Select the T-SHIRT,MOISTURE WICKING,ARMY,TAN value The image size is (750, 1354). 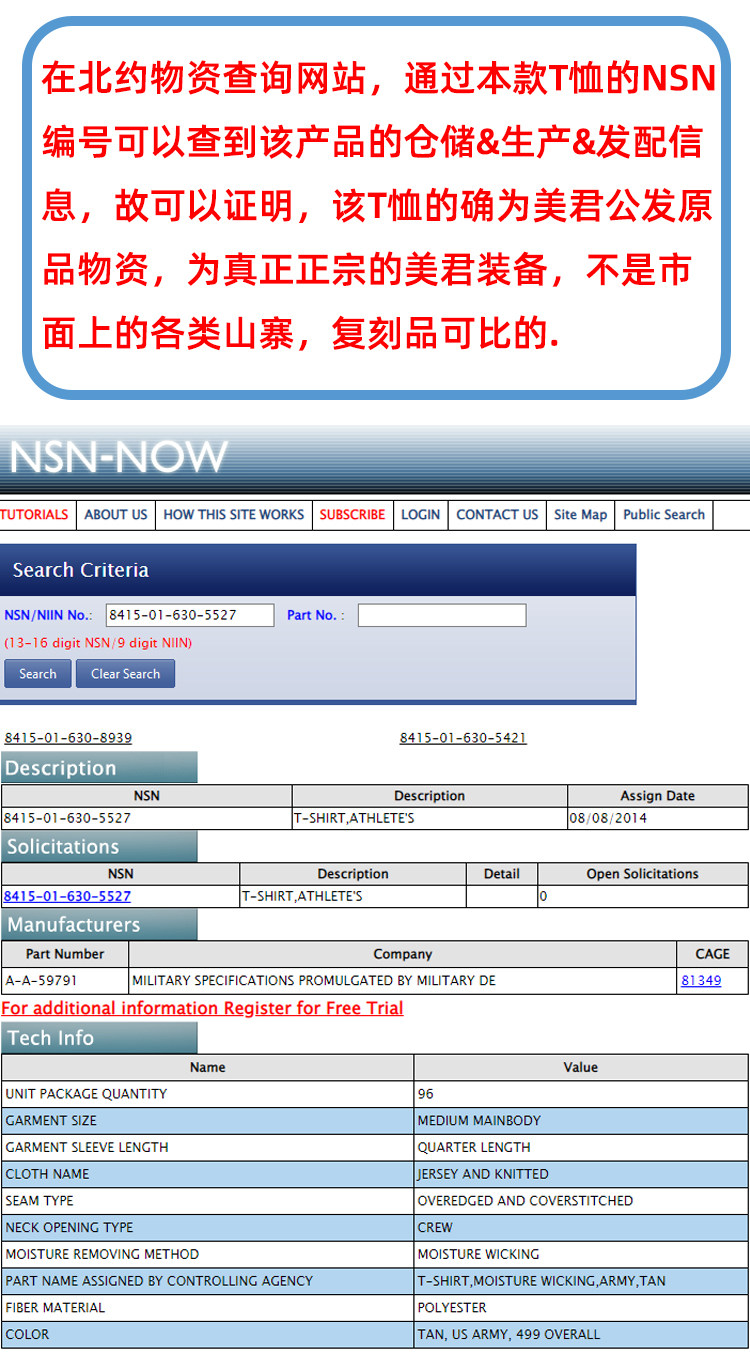(x=541, y=1281)
